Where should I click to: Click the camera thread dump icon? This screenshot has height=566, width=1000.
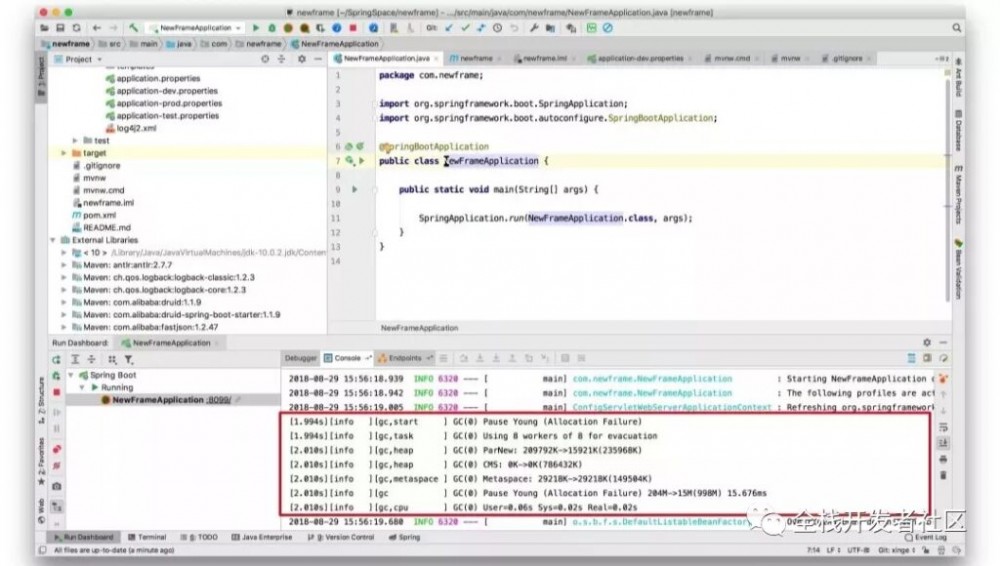56,486
